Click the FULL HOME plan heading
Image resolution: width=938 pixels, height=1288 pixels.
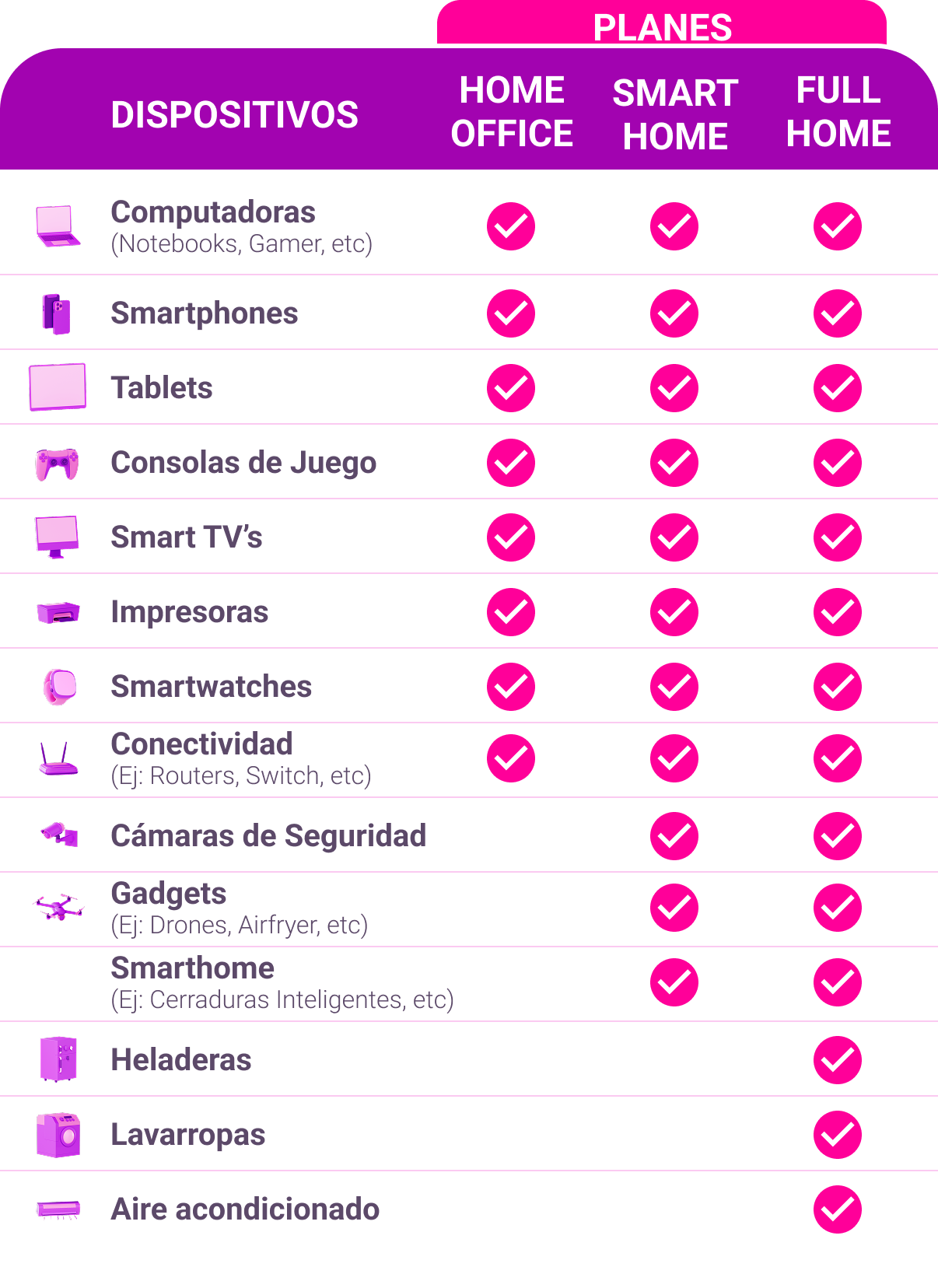coord(838,112)
